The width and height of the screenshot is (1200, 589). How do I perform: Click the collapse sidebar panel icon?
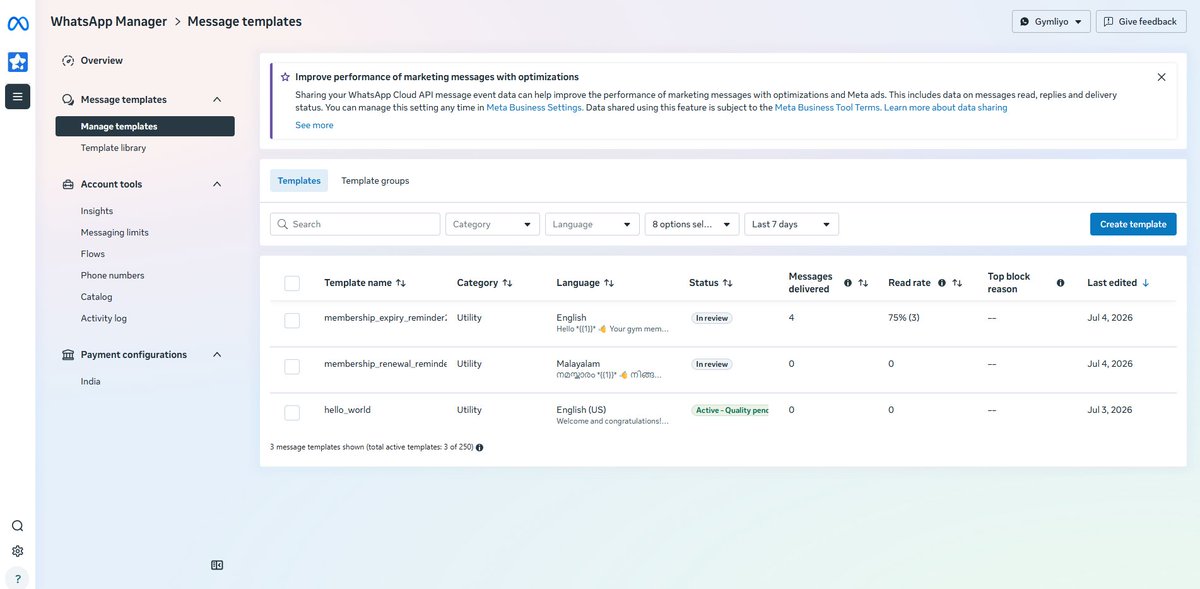pyautogui.click(x=217, y=565)
